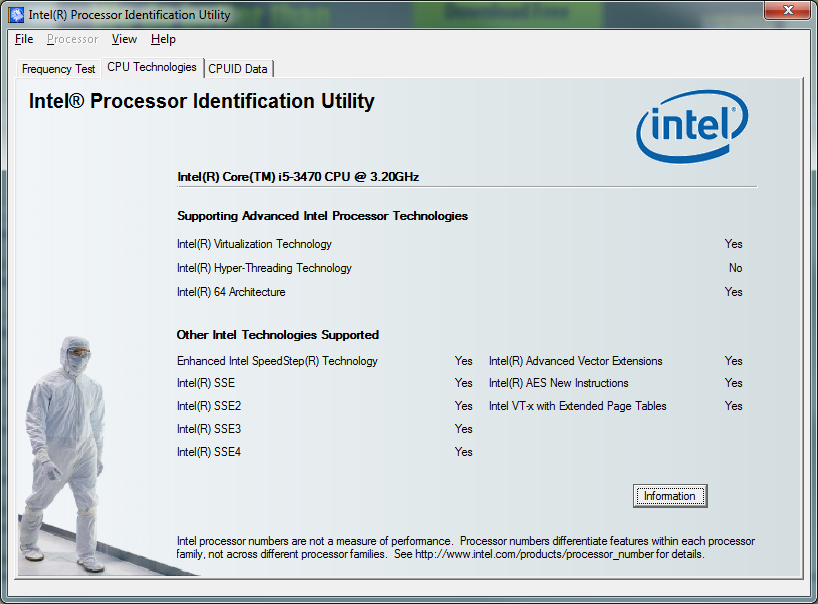Click the i5-3470 CPU name heading

pos(298,177)
